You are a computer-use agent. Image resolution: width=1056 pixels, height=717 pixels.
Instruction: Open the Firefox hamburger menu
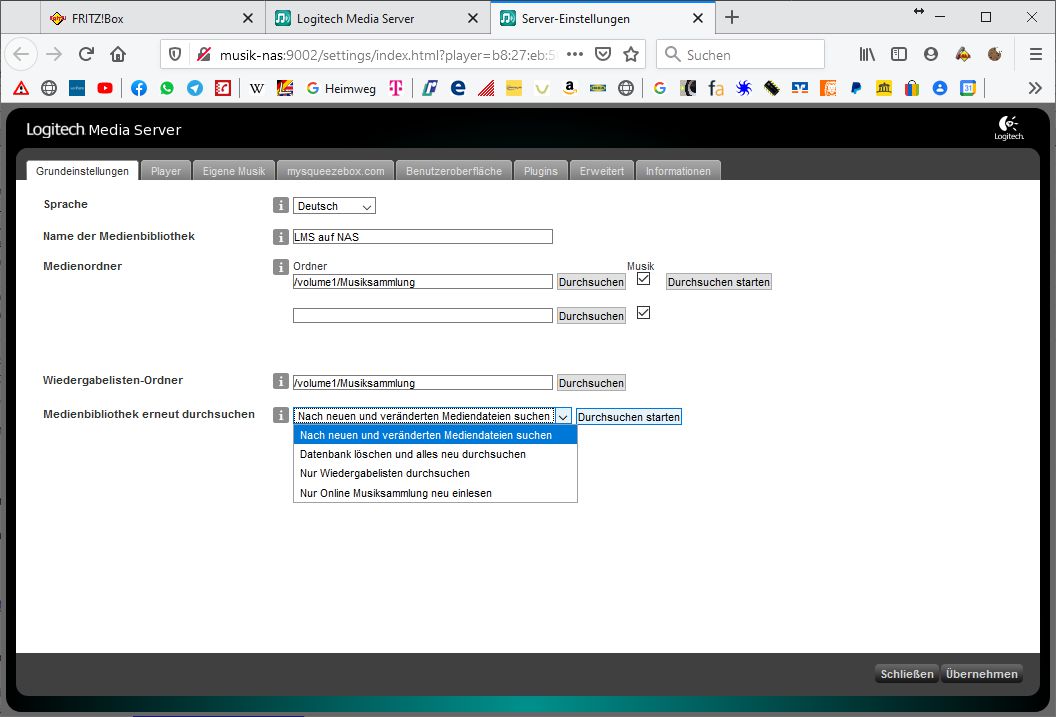tap(1036, 54)
